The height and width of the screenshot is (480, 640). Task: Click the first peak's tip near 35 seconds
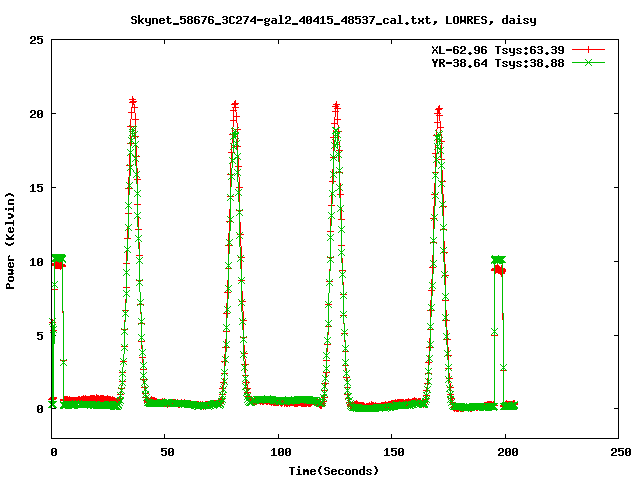[x=132, y=100]
